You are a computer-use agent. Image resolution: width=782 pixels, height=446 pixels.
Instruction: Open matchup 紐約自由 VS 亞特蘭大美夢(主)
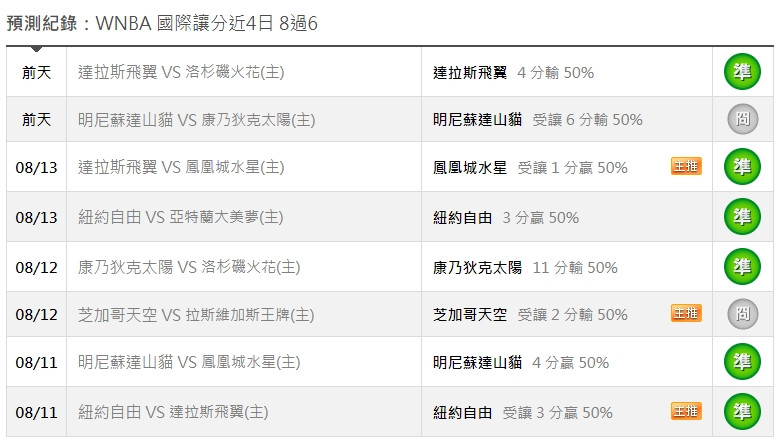click(x=181, y=217)
